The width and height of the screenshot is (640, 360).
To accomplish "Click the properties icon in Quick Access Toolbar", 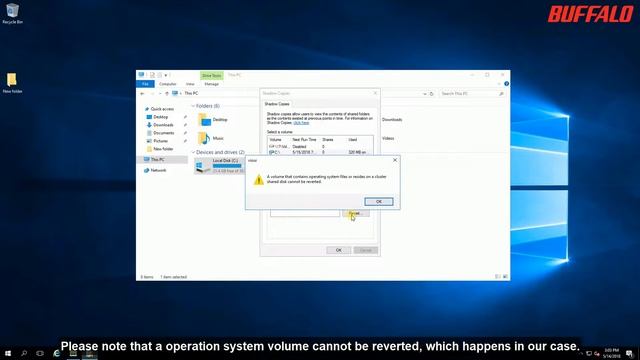I will 152,75.
